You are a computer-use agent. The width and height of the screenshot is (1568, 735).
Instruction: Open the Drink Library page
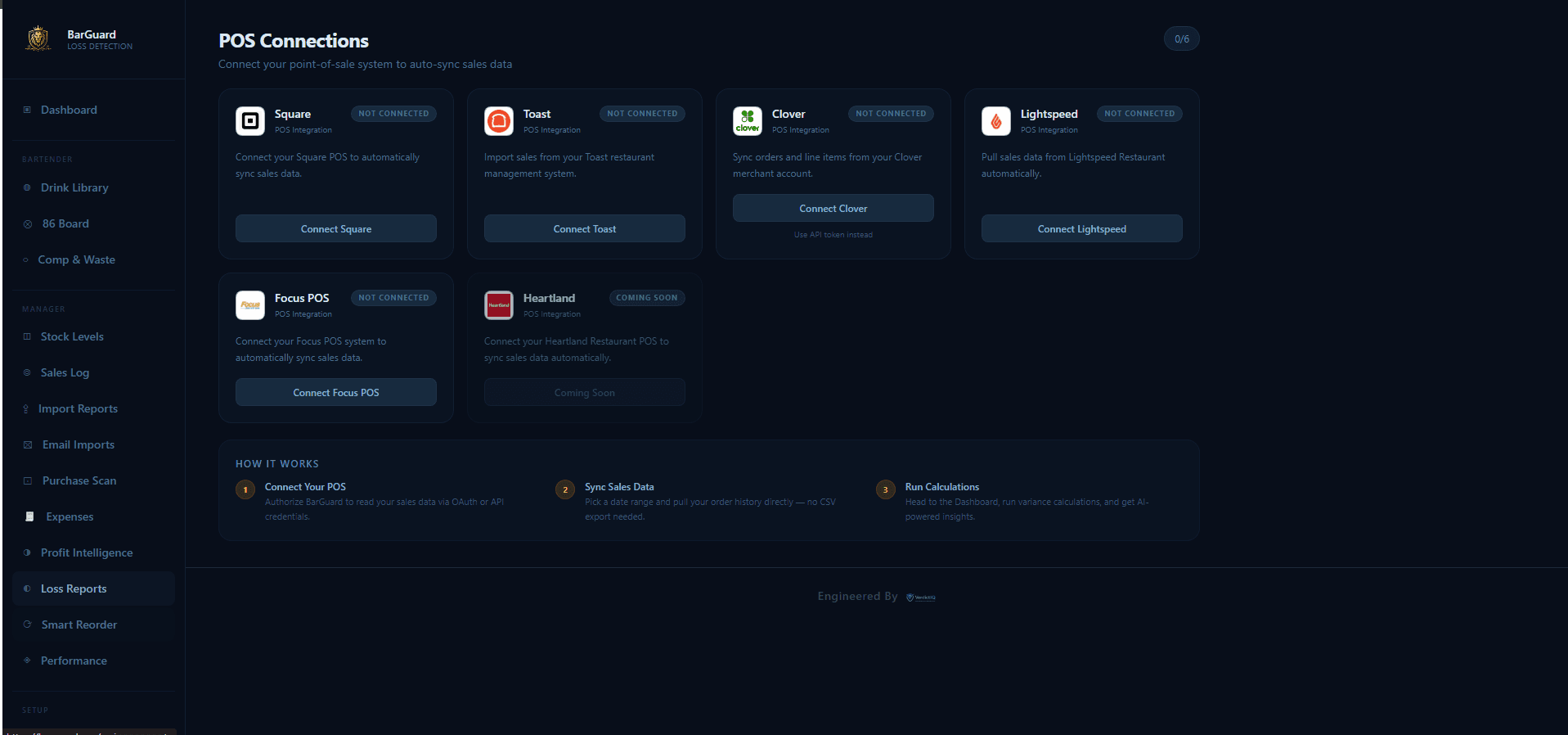94,187
